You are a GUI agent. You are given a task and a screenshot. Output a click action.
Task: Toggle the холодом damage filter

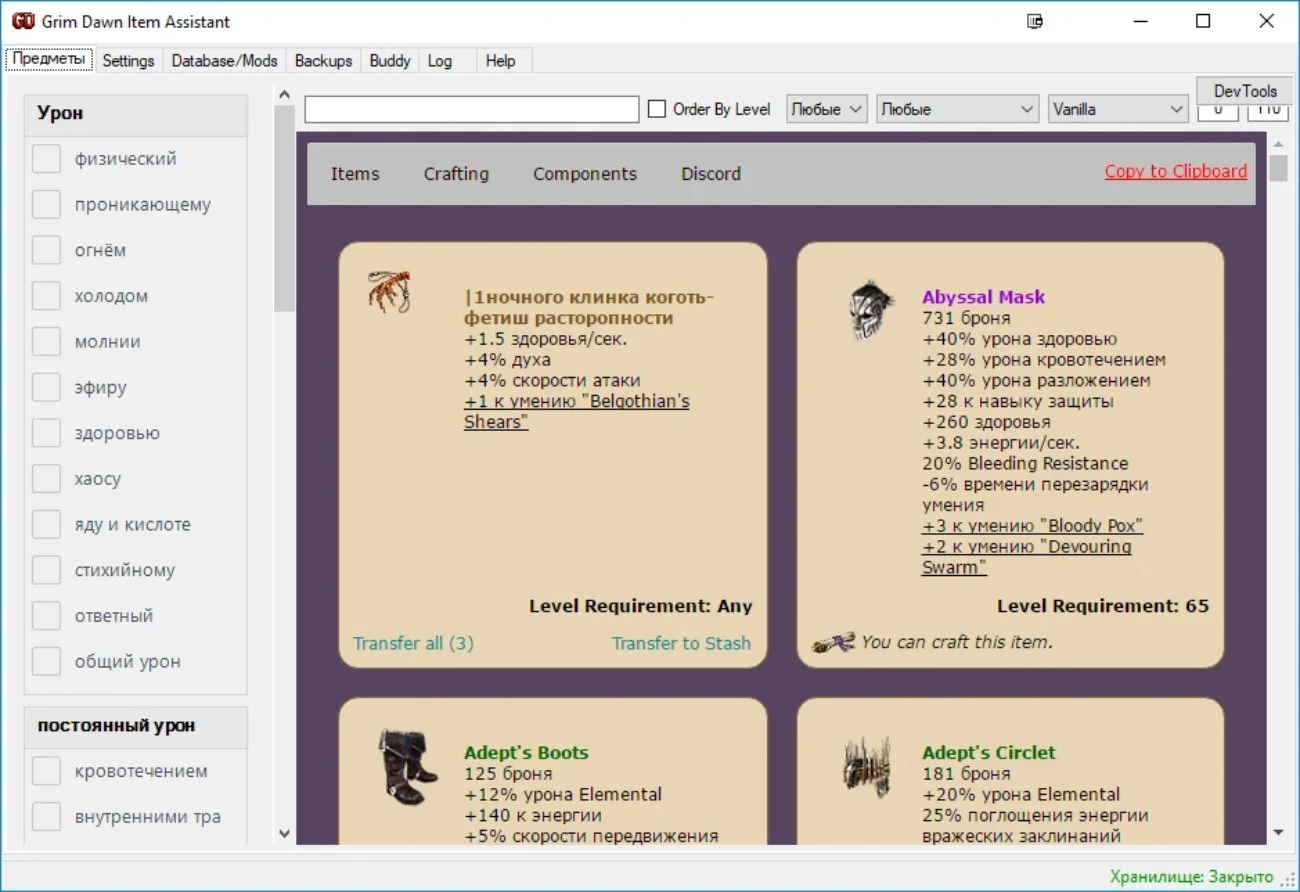pyautogui.click(x=47, y=296)
